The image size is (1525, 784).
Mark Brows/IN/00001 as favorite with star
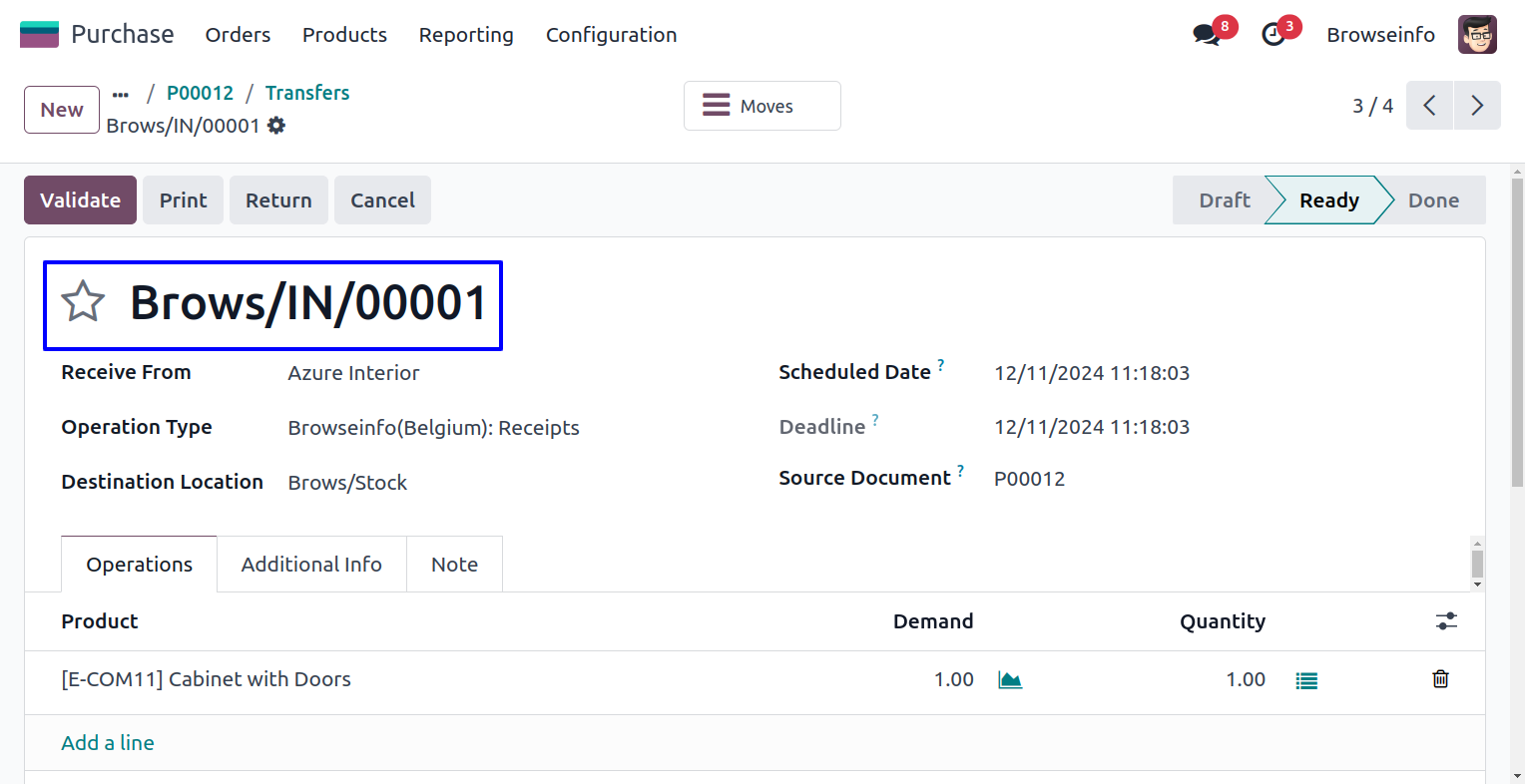point(83,302)
